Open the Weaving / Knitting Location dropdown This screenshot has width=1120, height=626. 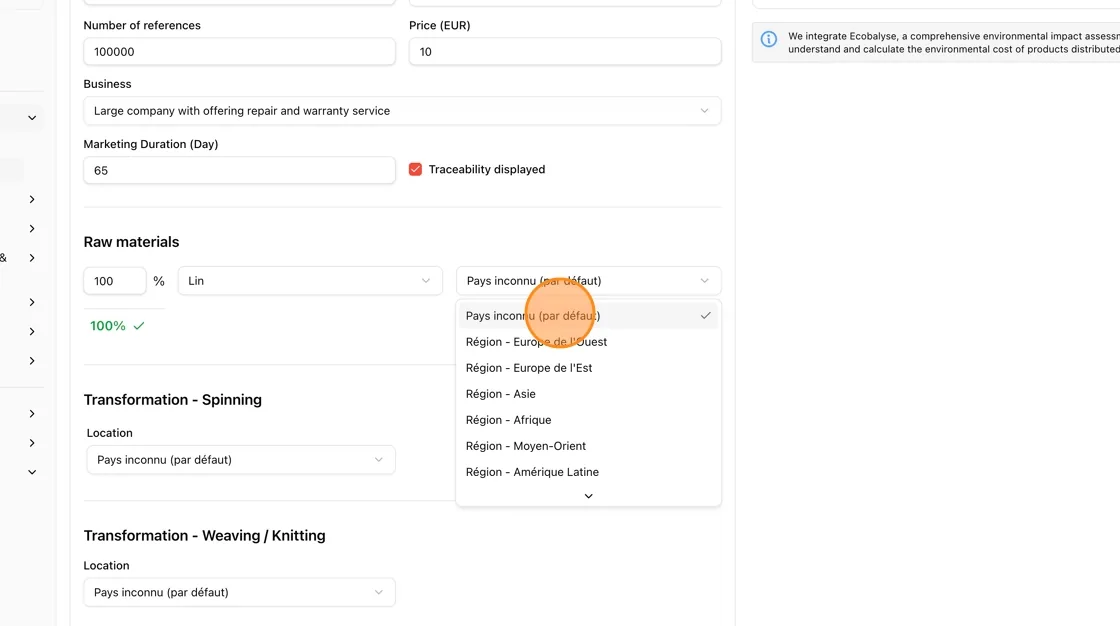click(x=239, y=592)
